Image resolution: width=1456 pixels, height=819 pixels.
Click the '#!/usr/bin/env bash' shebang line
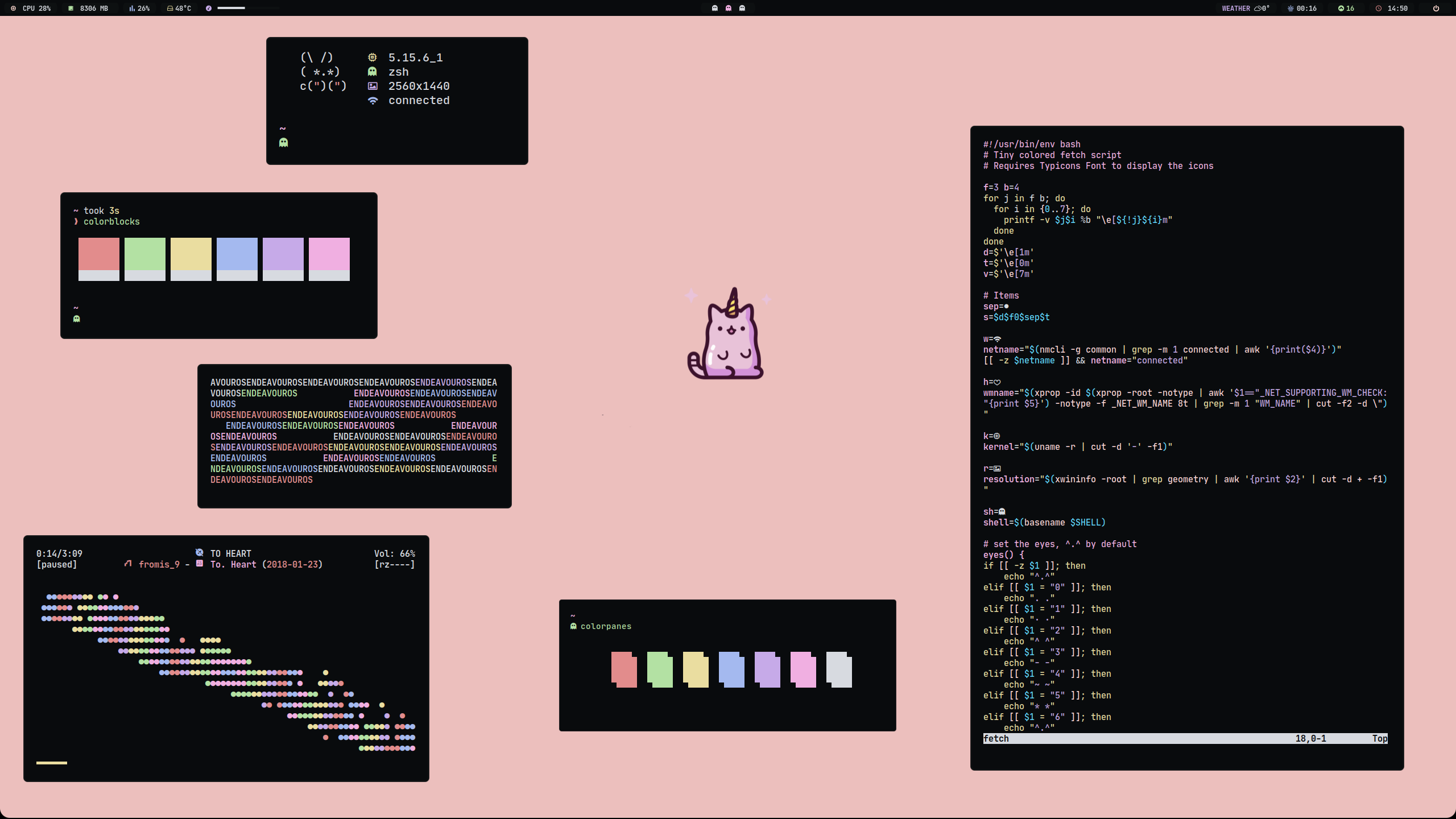(1032, 144)
